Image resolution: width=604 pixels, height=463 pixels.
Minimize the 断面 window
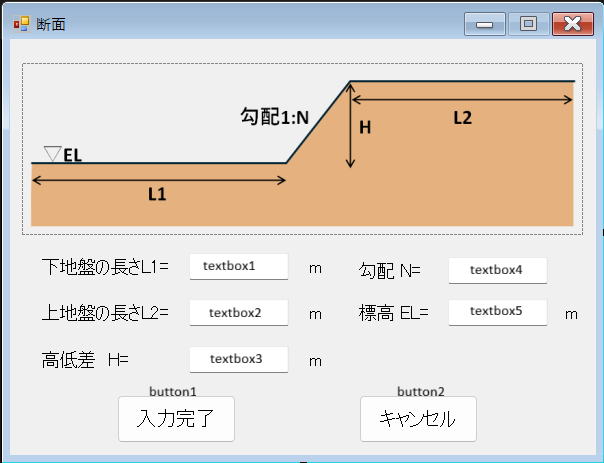coord(484,24)
